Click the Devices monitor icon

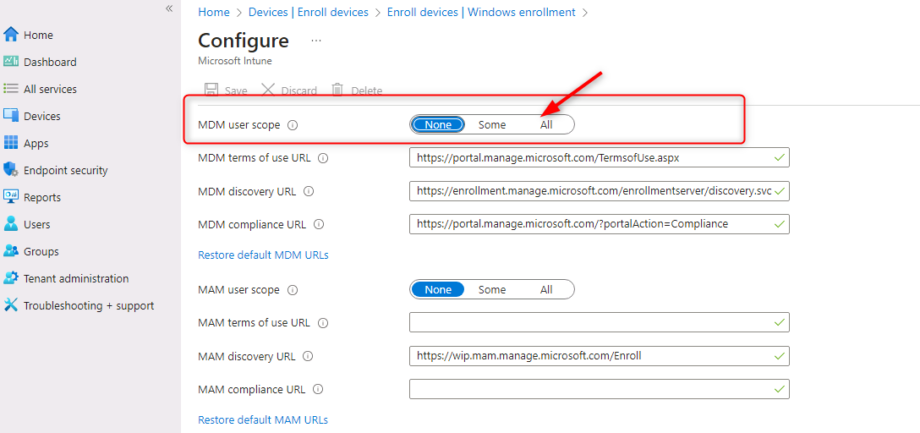tap(11, 116)
